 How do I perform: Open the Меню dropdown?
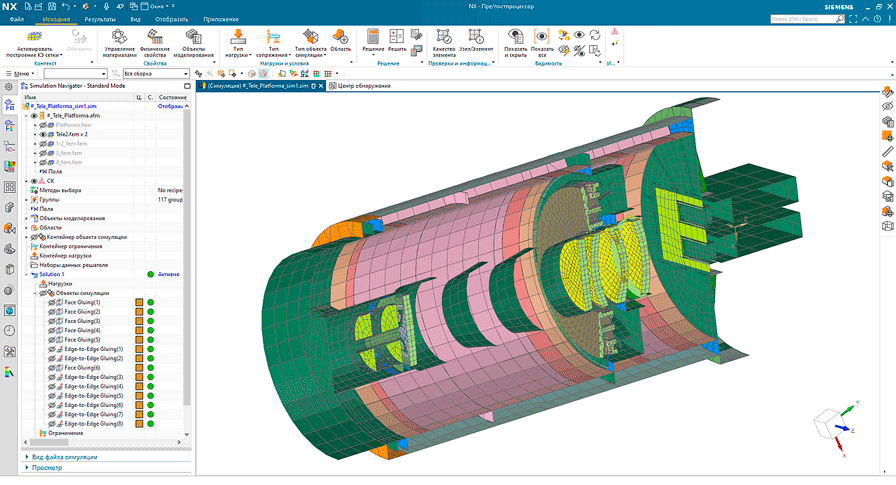[x=21, y=74]
